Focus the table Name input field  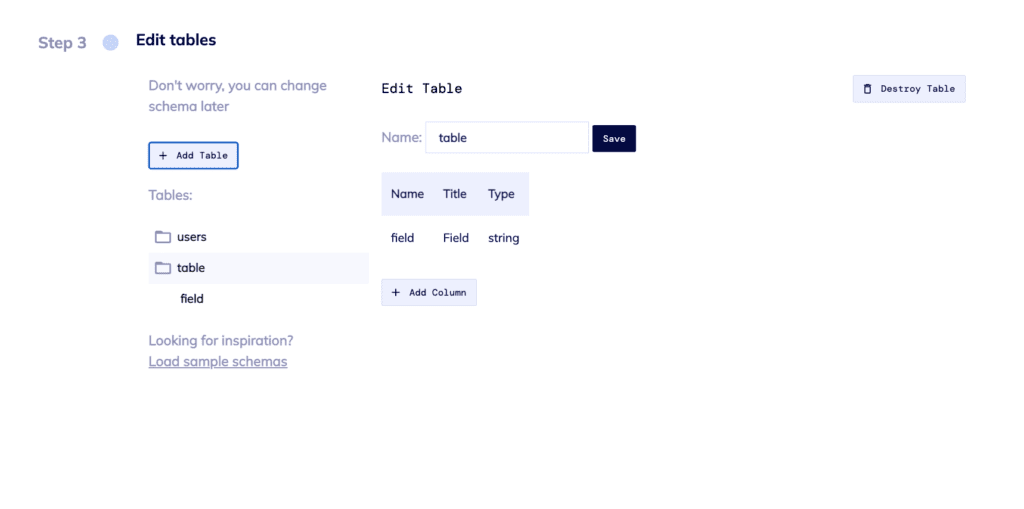(x=507, y=138)
